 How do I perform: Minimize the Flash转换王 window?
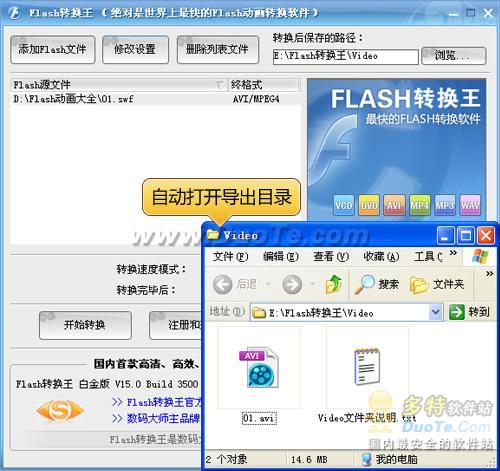click(x=453, y=13)
